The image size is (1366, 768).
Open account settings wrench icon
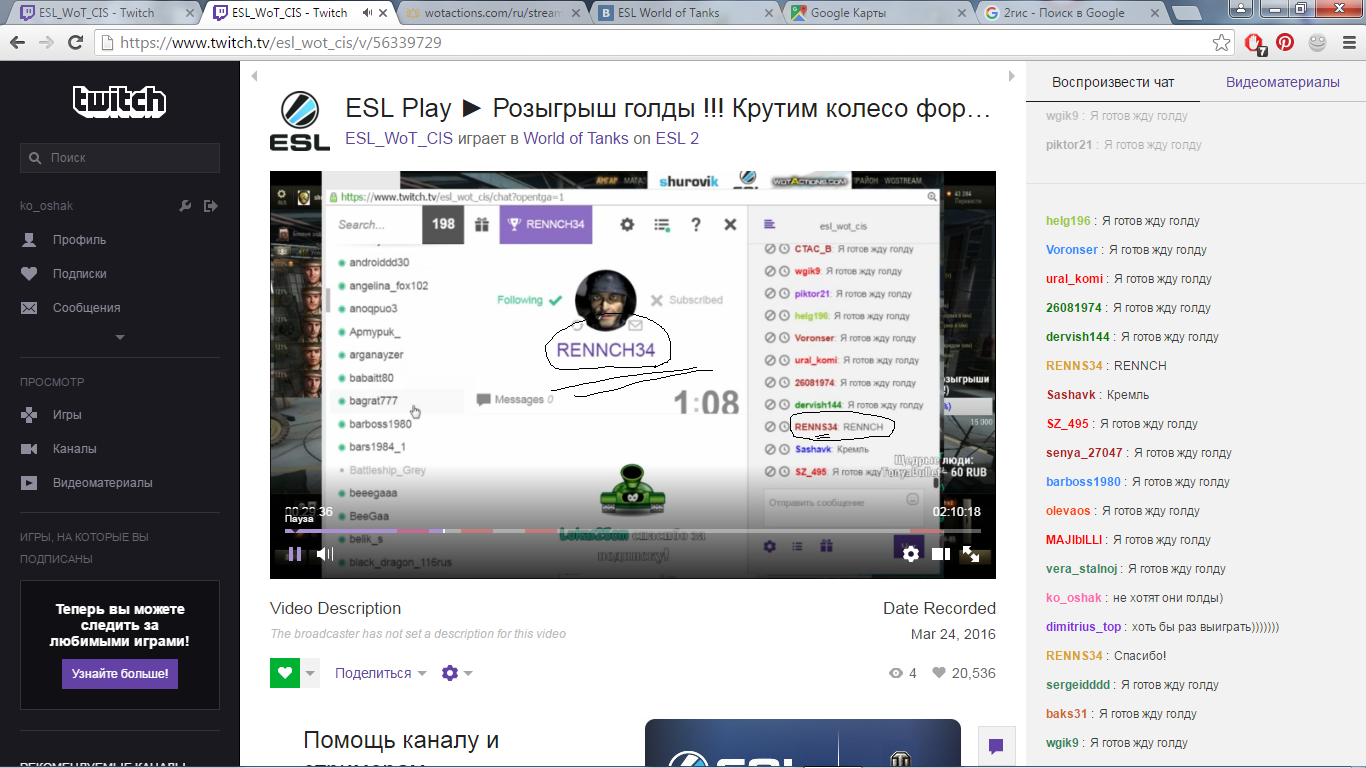coord(185,206)
